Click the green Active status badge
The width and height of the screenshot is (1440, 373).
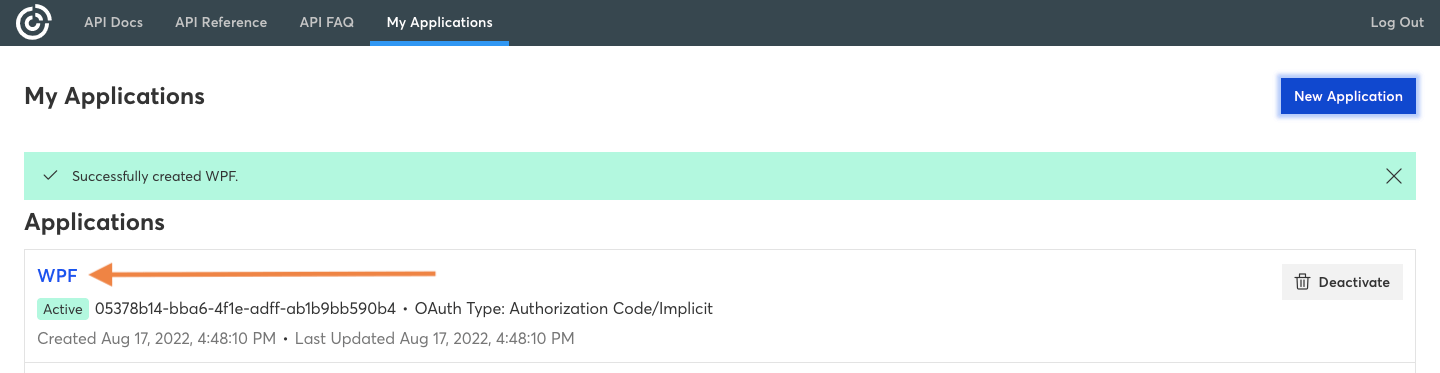[x=63, y=309]
